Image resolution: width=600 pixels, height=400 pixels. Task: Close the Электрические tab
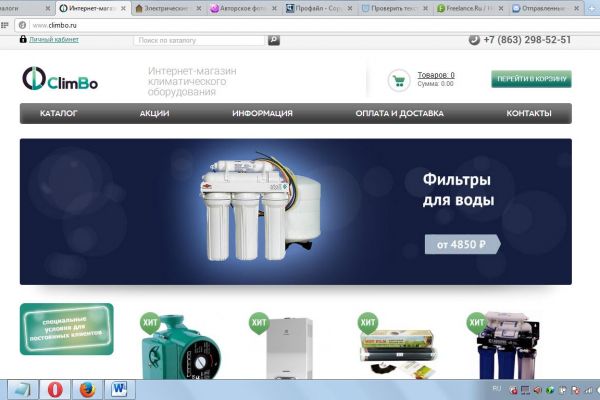(x=199, y=8)
